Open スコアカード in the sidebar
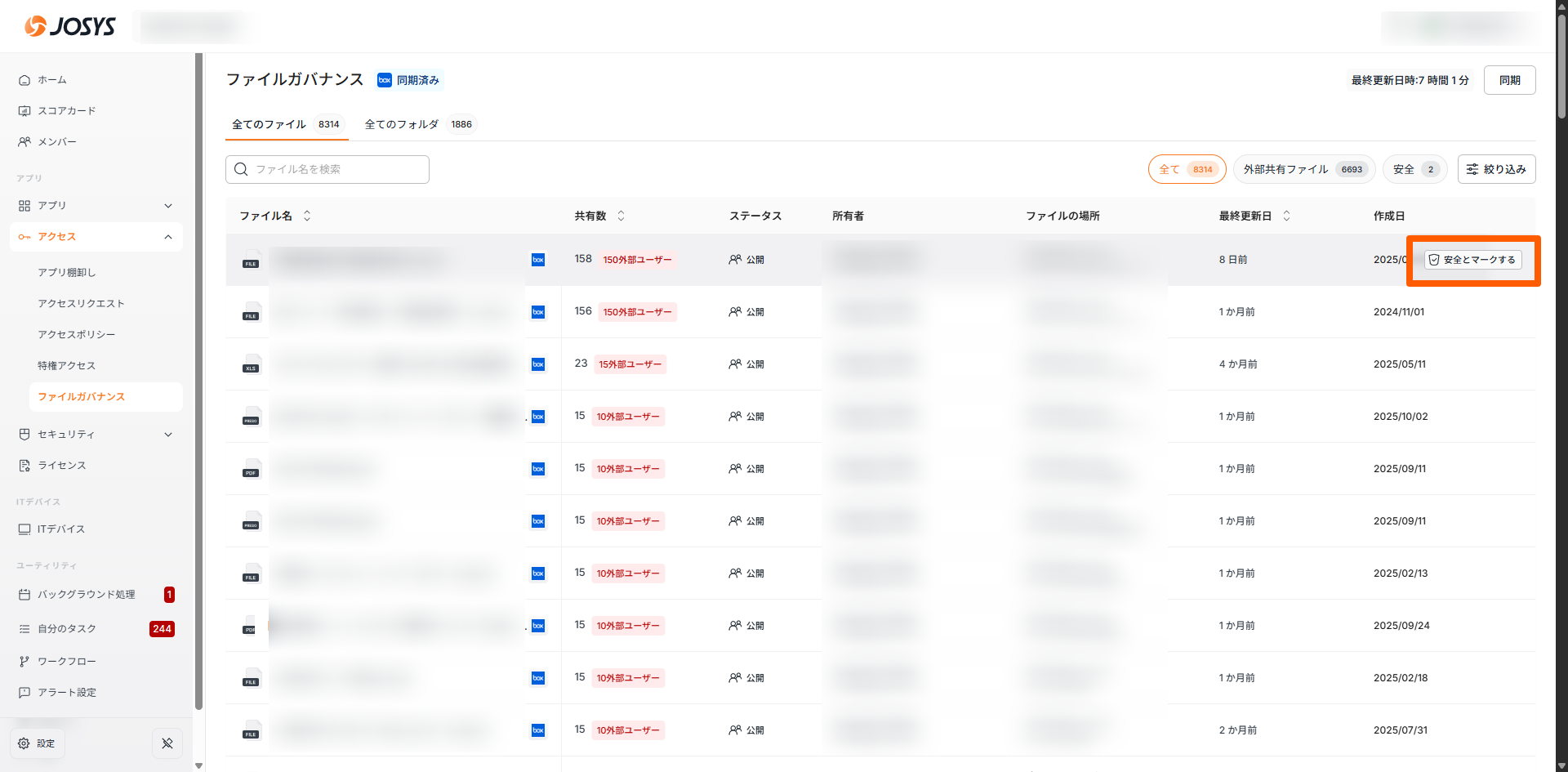 [66, 111]
